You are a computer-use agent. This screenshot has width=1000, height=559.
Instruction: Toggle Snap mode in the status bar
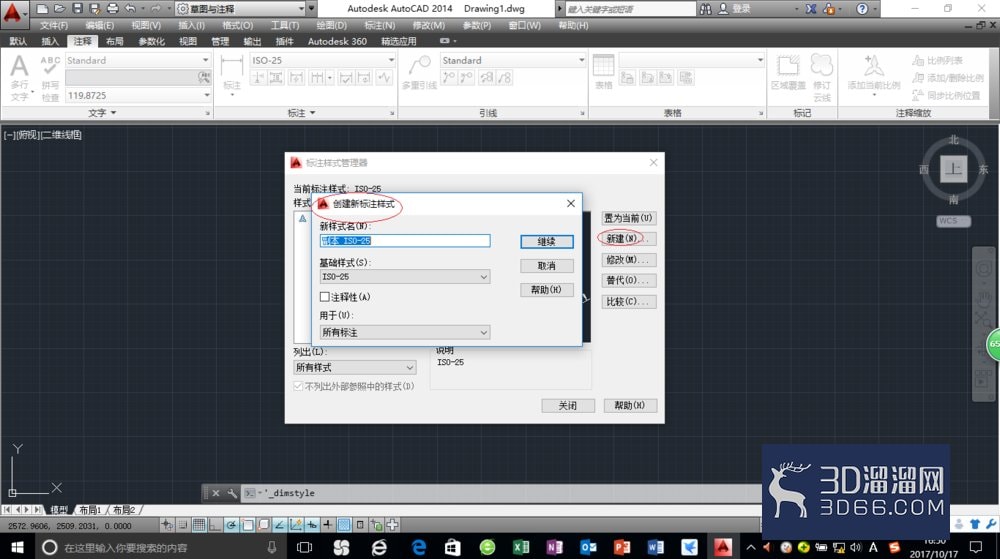[183, 525]
